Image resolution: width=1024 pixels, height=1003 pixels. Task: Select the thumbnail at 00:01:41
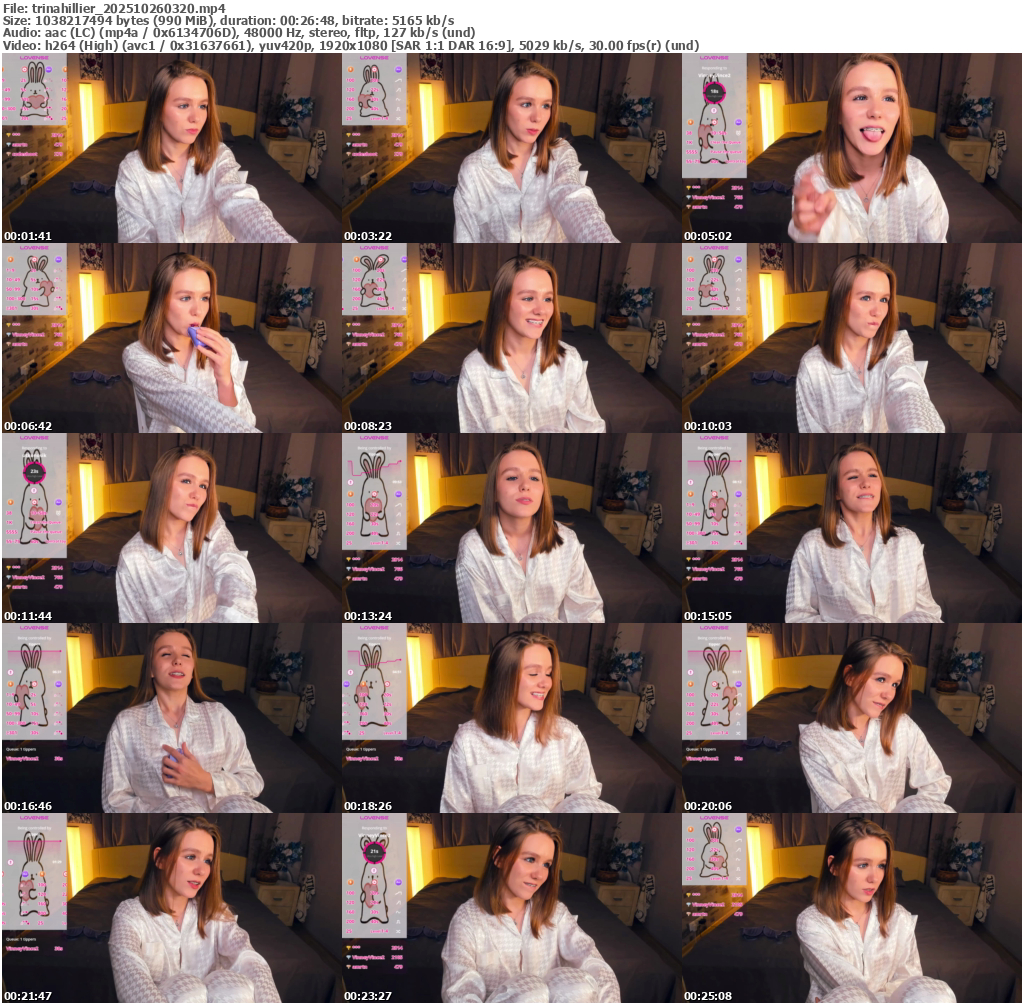(172, 148)
